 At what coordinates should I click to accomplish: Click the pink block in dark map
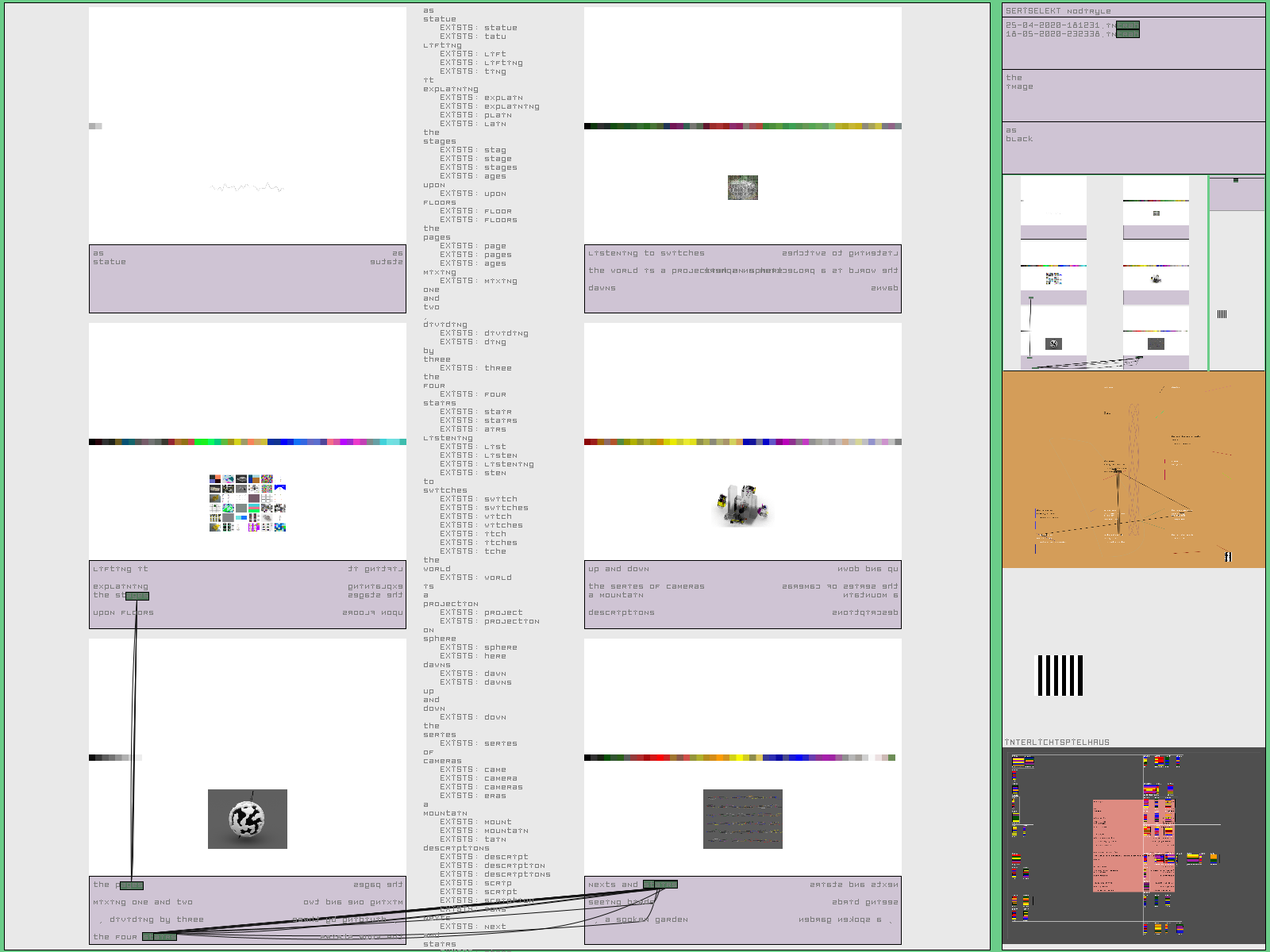click(1118, 846)
